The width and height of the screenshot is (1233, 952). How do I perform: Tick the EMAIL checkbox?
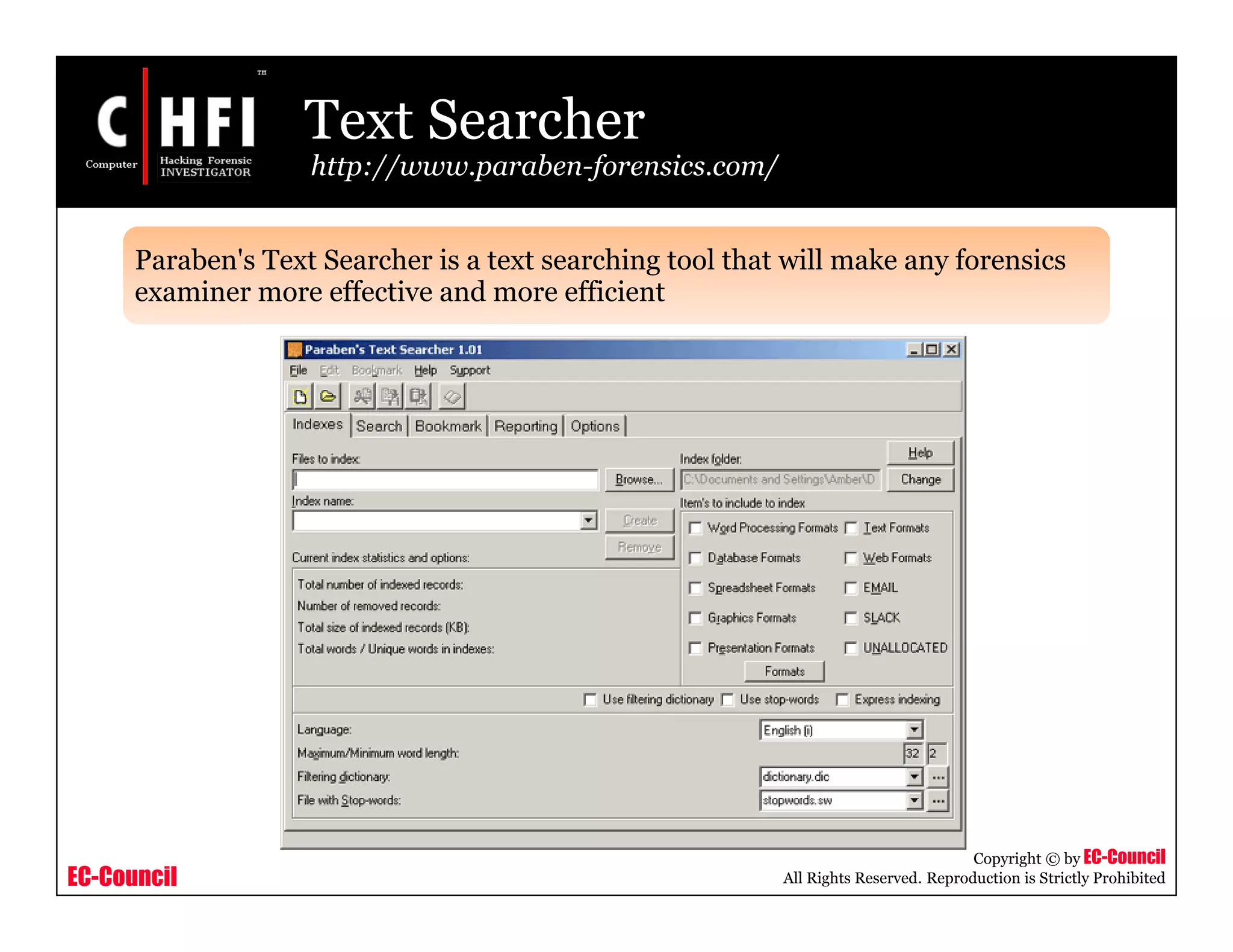[851, 588]
